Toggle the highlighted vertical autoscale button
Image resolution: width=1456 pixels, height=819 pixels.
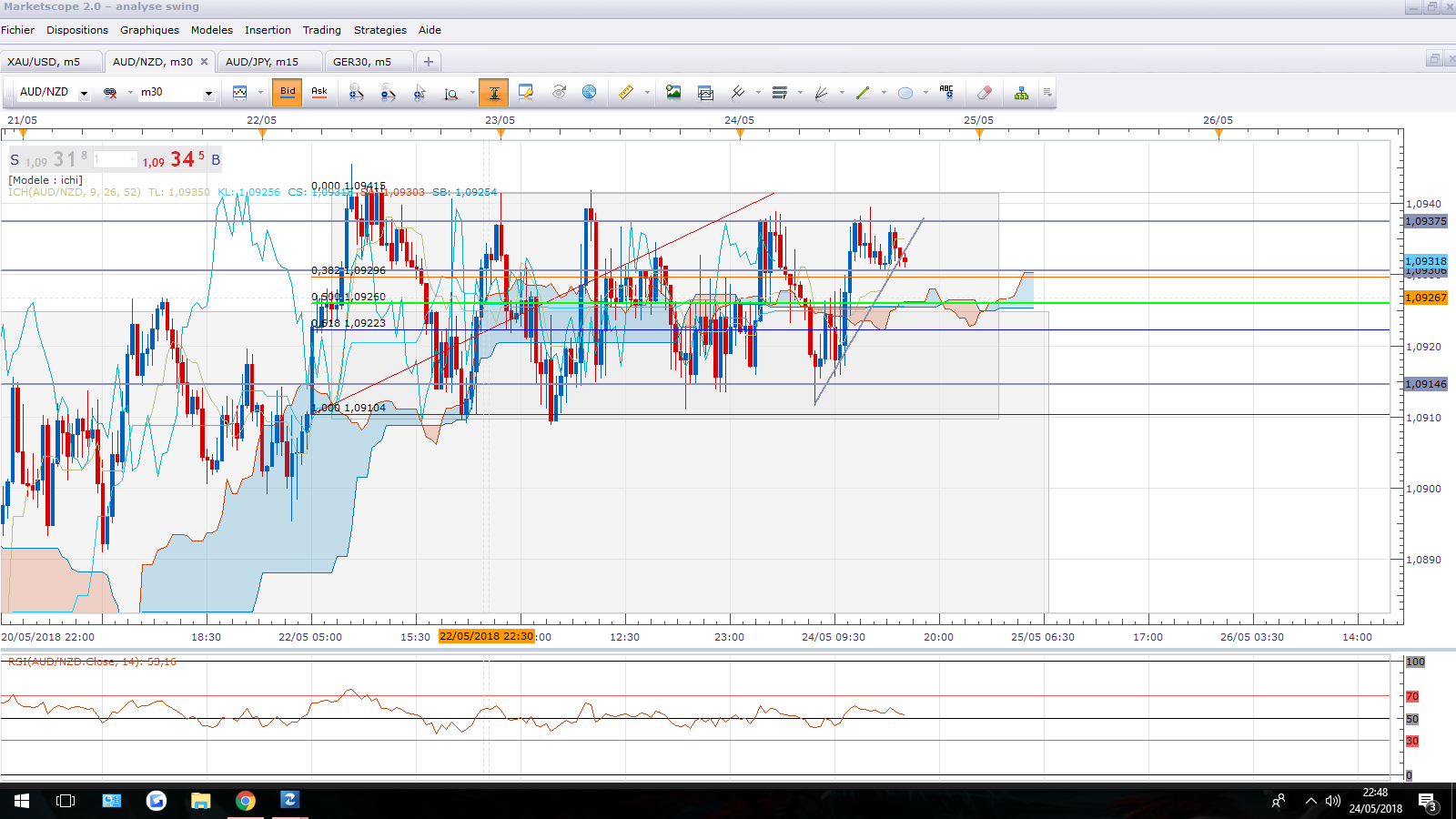[x=493, y=93]
